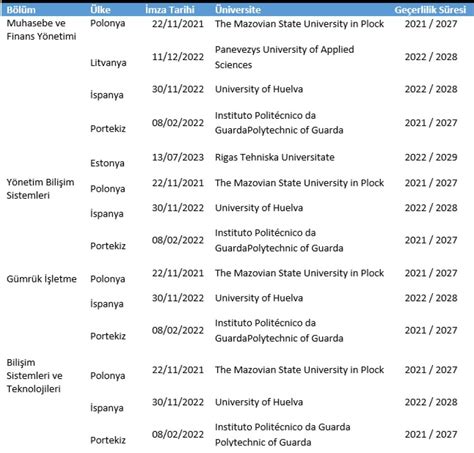
Task: Select 22/11/2021 in the Gümrük İşletme row
Action: tap(178, 273)
